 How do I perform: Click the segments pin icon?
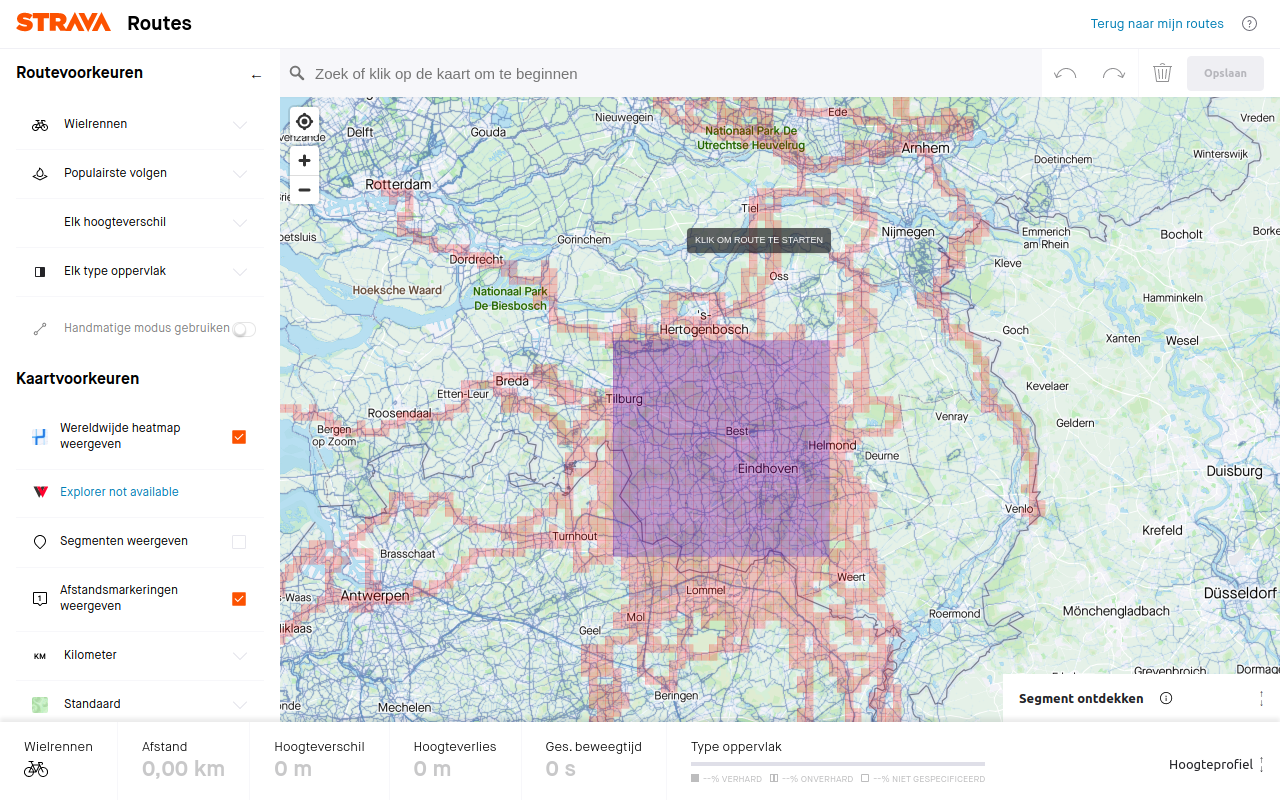coord(40,542)
